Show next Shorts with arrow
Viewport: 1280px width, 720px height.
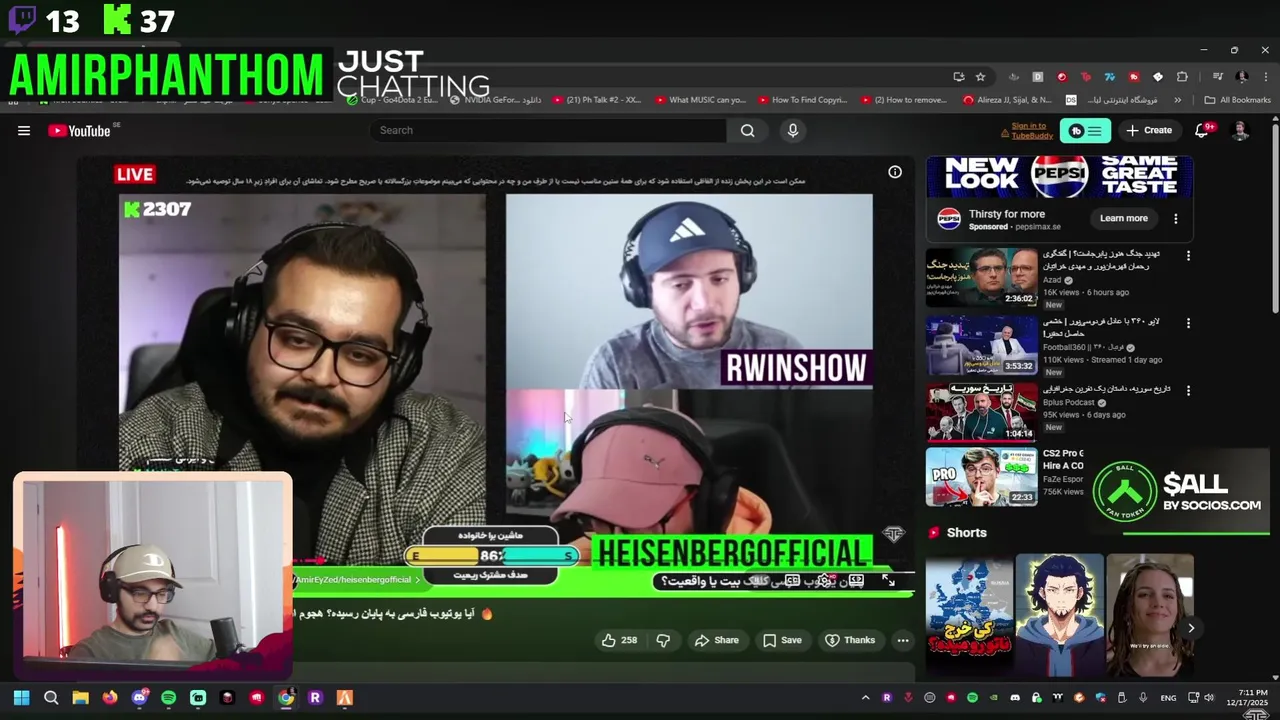click(x=1190, y=628)
